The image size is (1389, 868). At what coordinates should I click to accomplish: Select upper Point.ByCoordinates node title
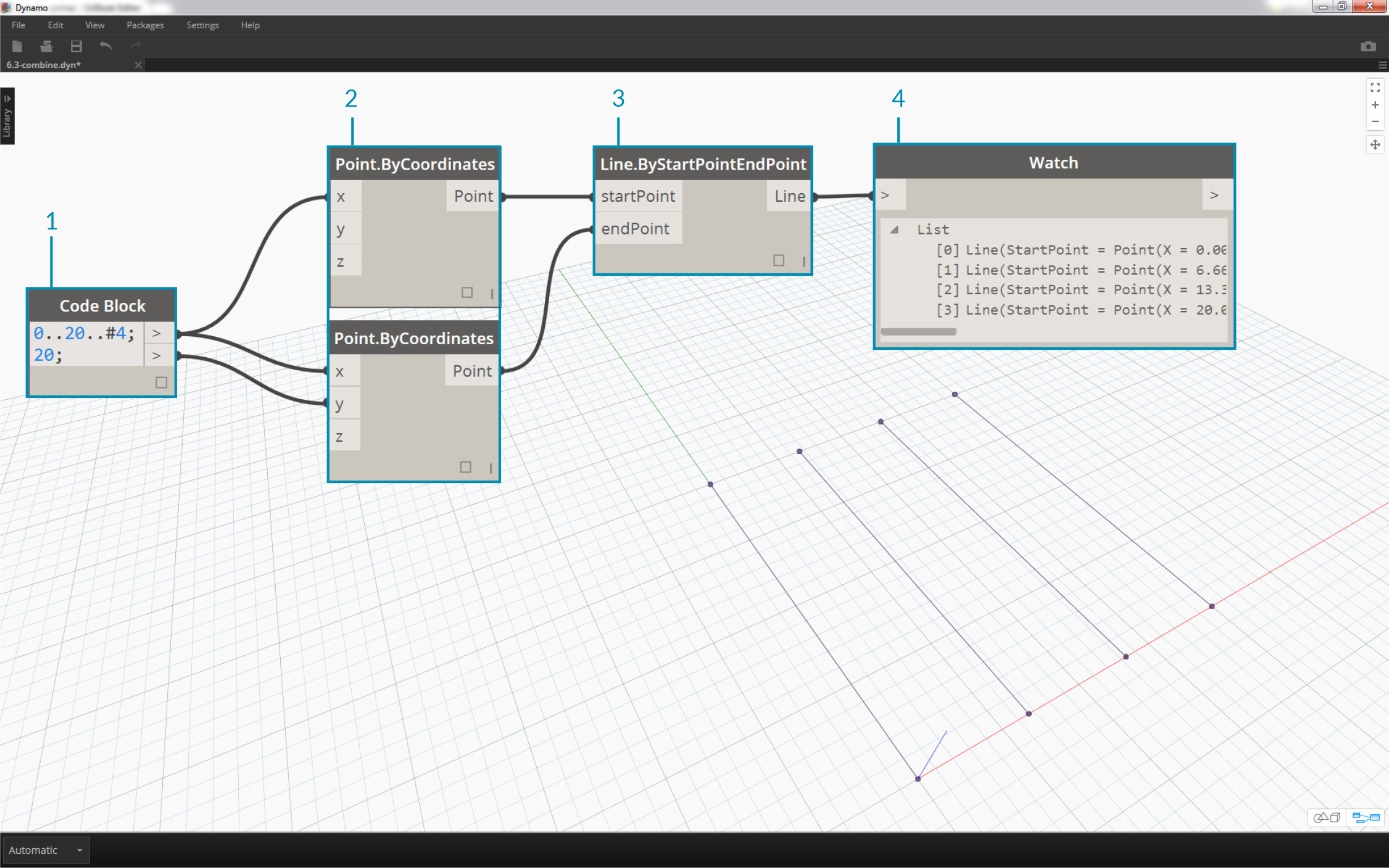coord(415,164)
